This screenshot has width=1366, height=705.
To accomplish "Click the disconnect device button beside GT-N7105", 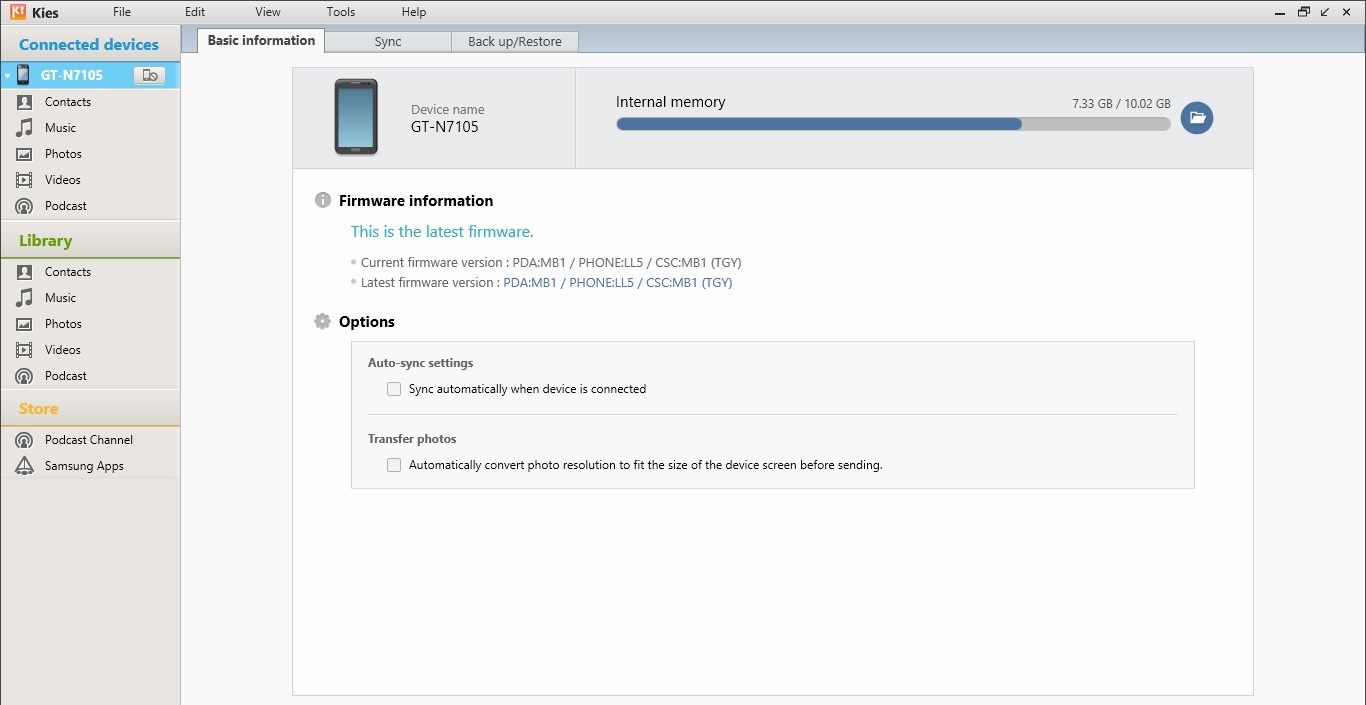I will click(x=149, y=75).
